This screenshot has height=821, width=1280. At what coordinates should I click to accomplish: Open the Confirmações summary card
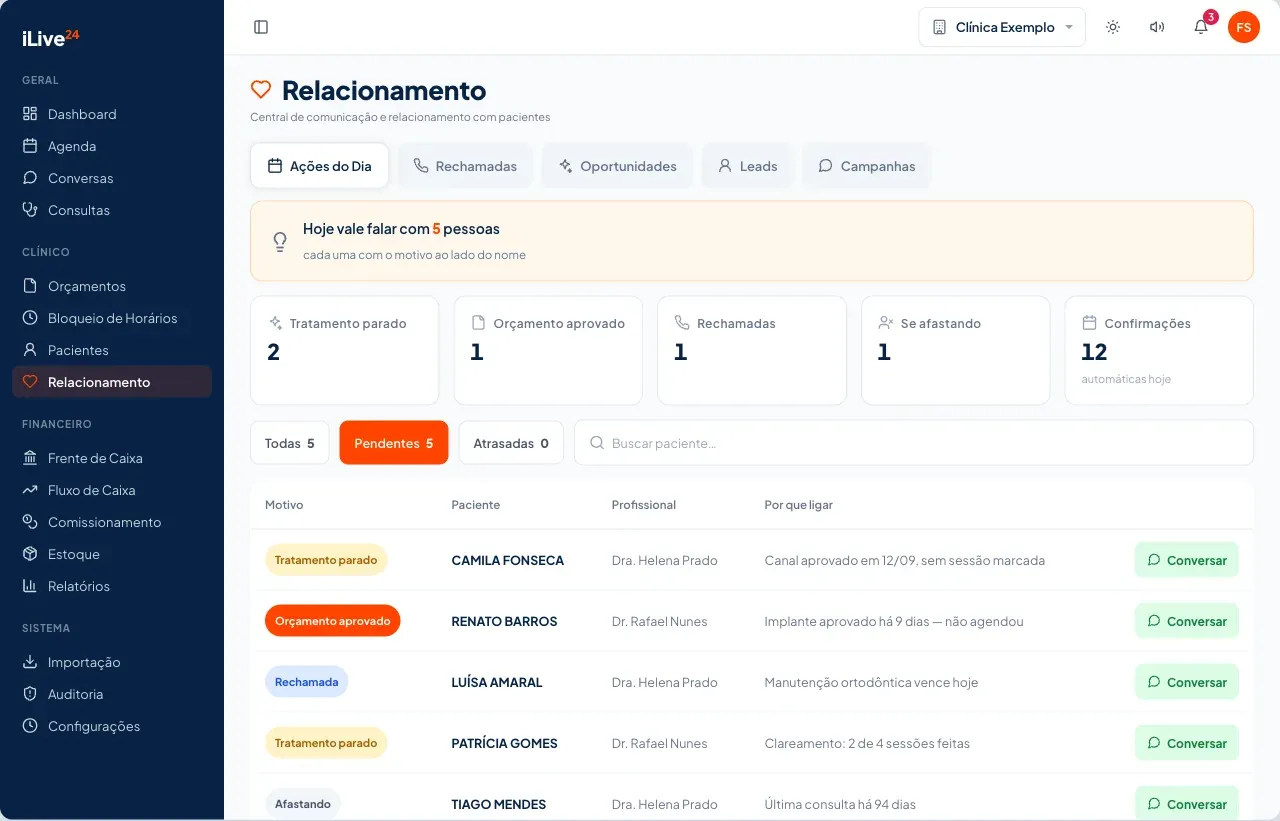(x=1159, y=350)
